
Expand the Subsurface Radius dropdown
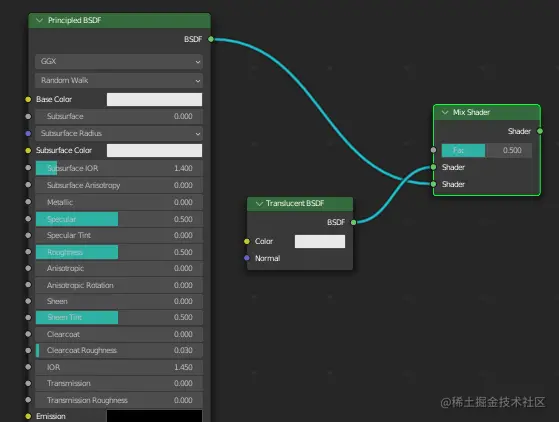pyautogui.click(x=119, y=133)
